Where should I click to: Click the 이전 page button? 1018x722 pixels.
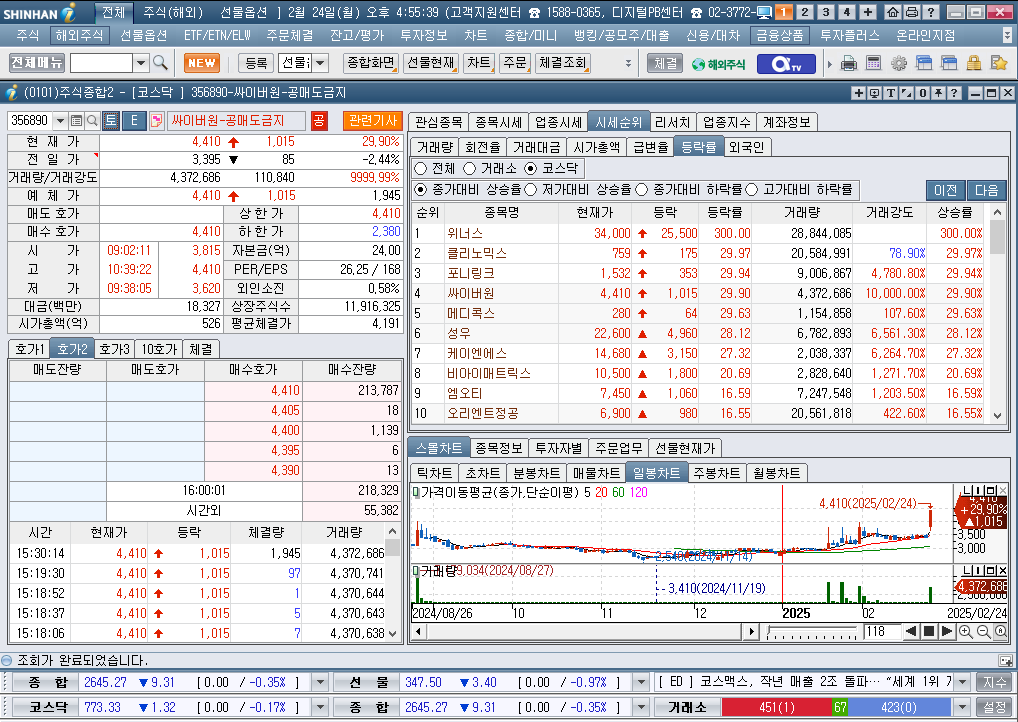point(945,190)
